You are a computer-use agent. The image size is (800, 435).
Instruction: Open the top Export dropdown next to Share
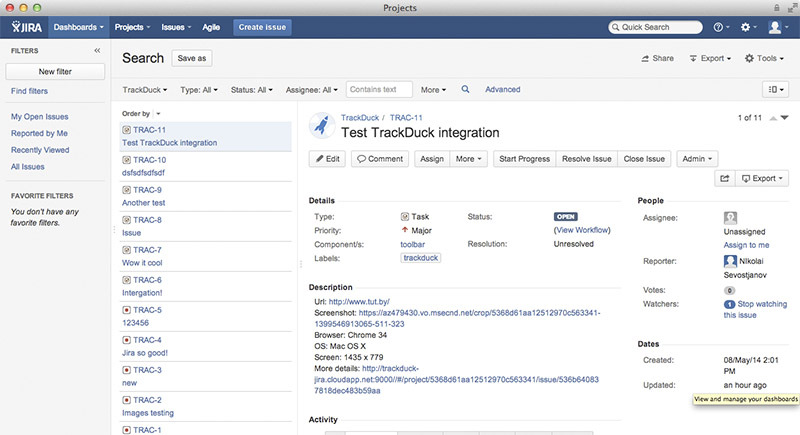710,58
